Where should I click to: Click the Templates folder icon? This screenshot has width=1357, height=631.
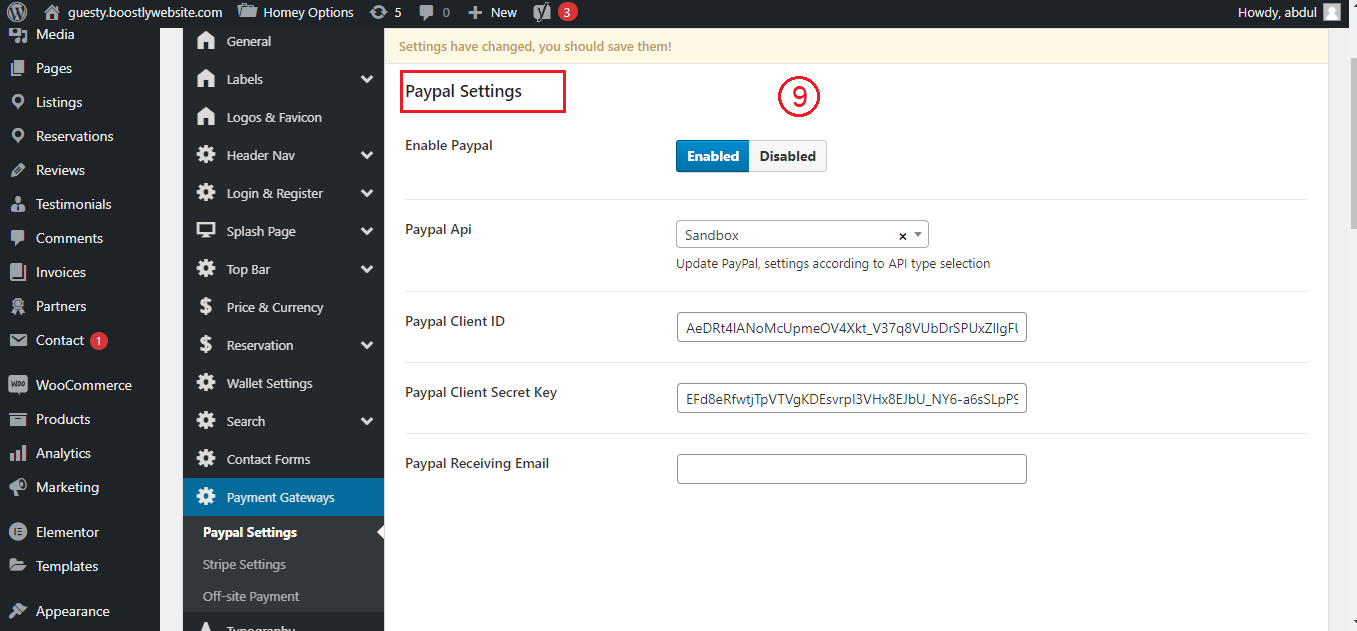click(x=17, y=566)
